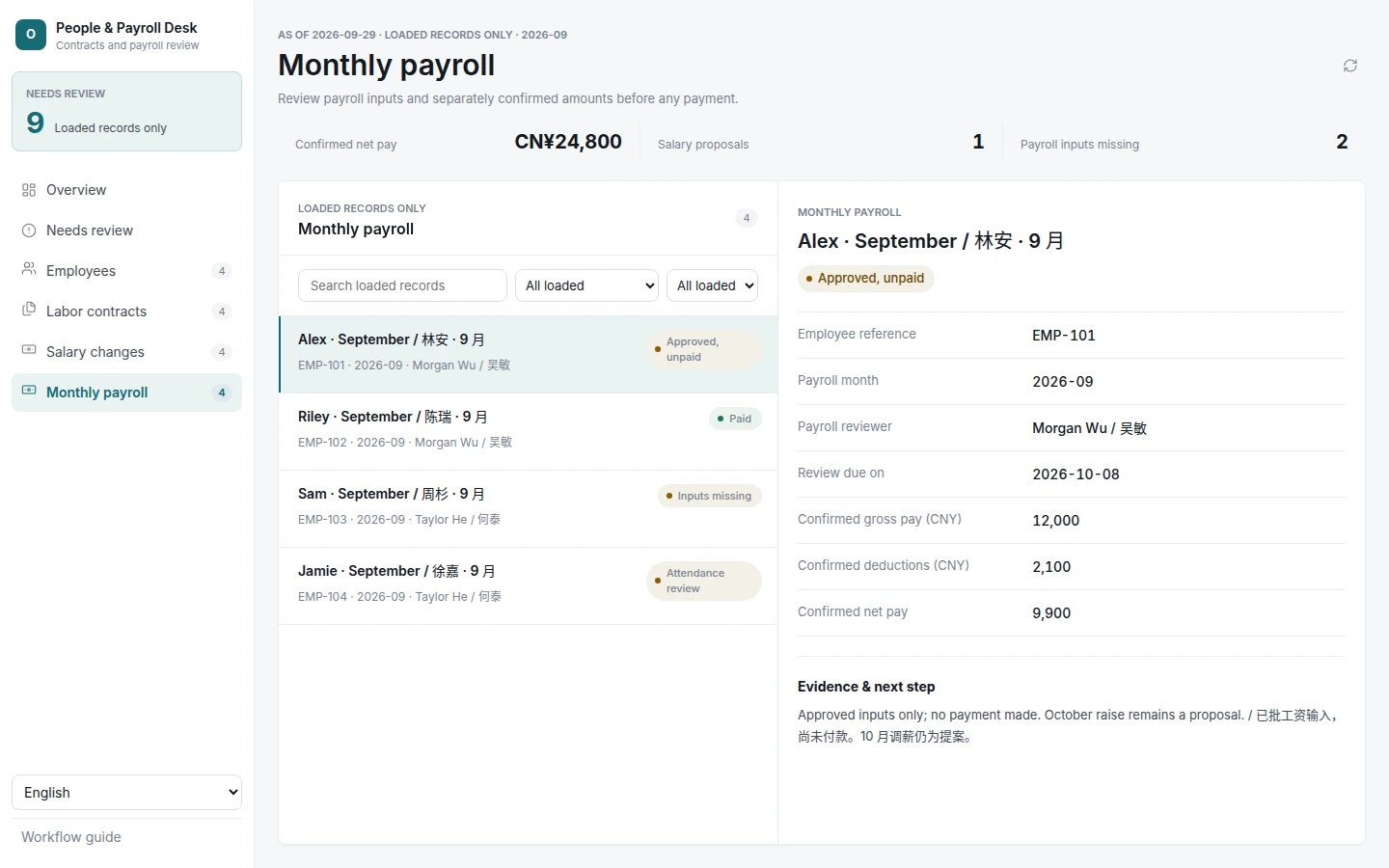Click payroll reviewer Morgan Wu value
The height and width of the screenshot is (868, 1389).
[x=1089, y=428]
